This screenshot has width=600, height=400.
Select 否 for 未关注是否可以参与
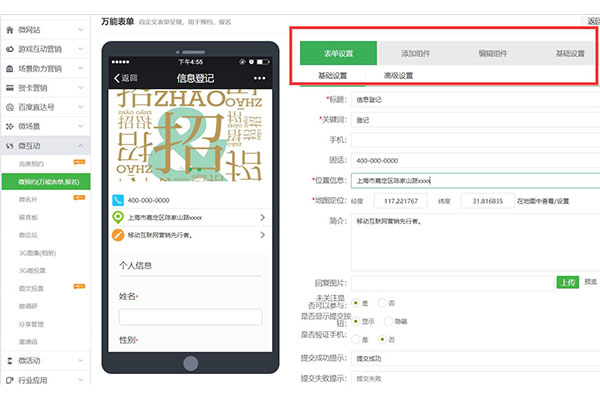pos(382,303)
